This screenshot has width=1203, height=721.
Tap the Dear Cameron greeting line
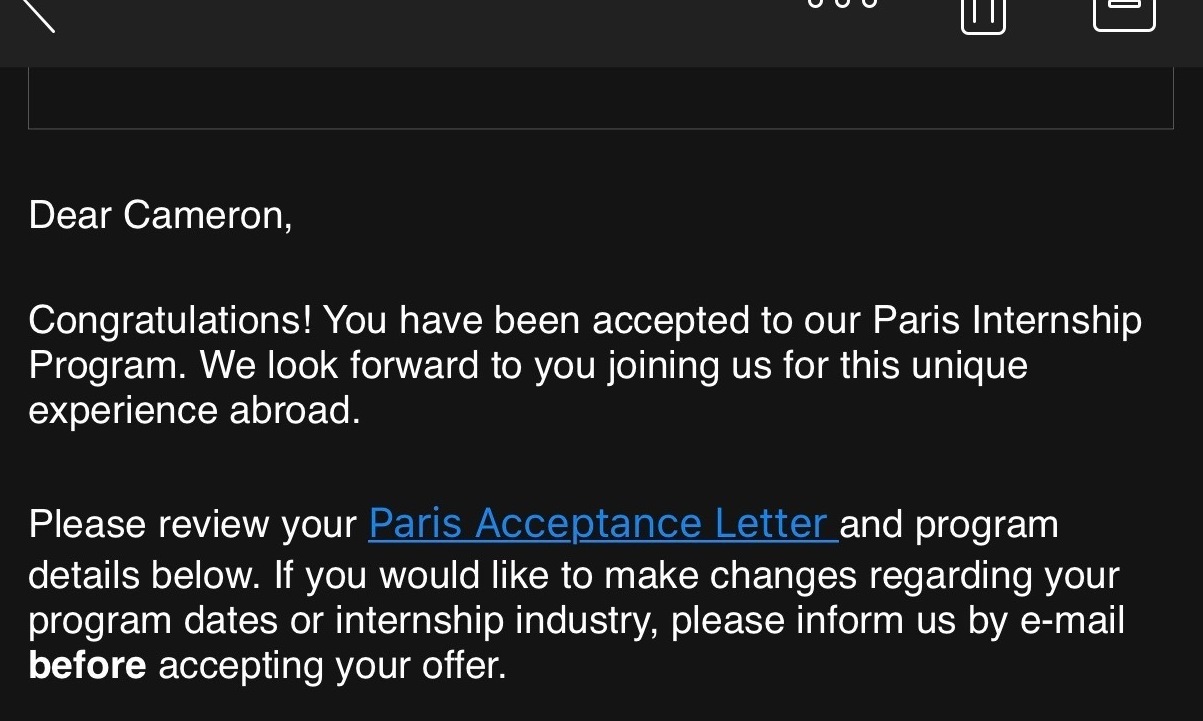(160, 215)
